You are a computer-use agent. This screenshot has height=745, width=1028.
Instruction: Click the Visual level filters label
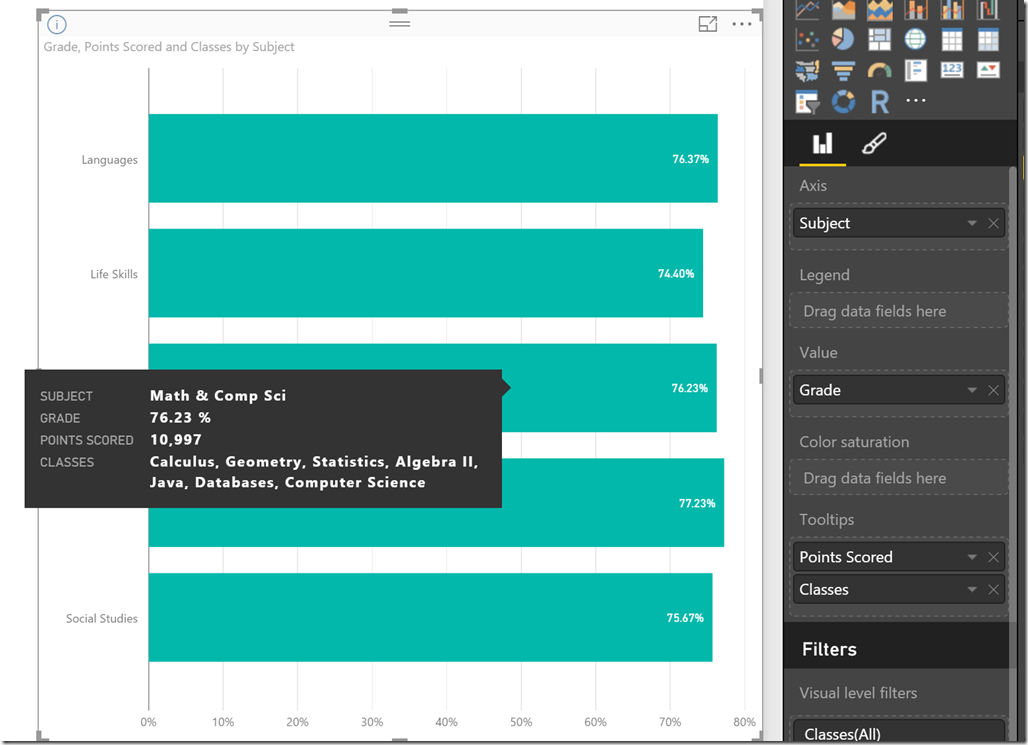tap(858, 693)
